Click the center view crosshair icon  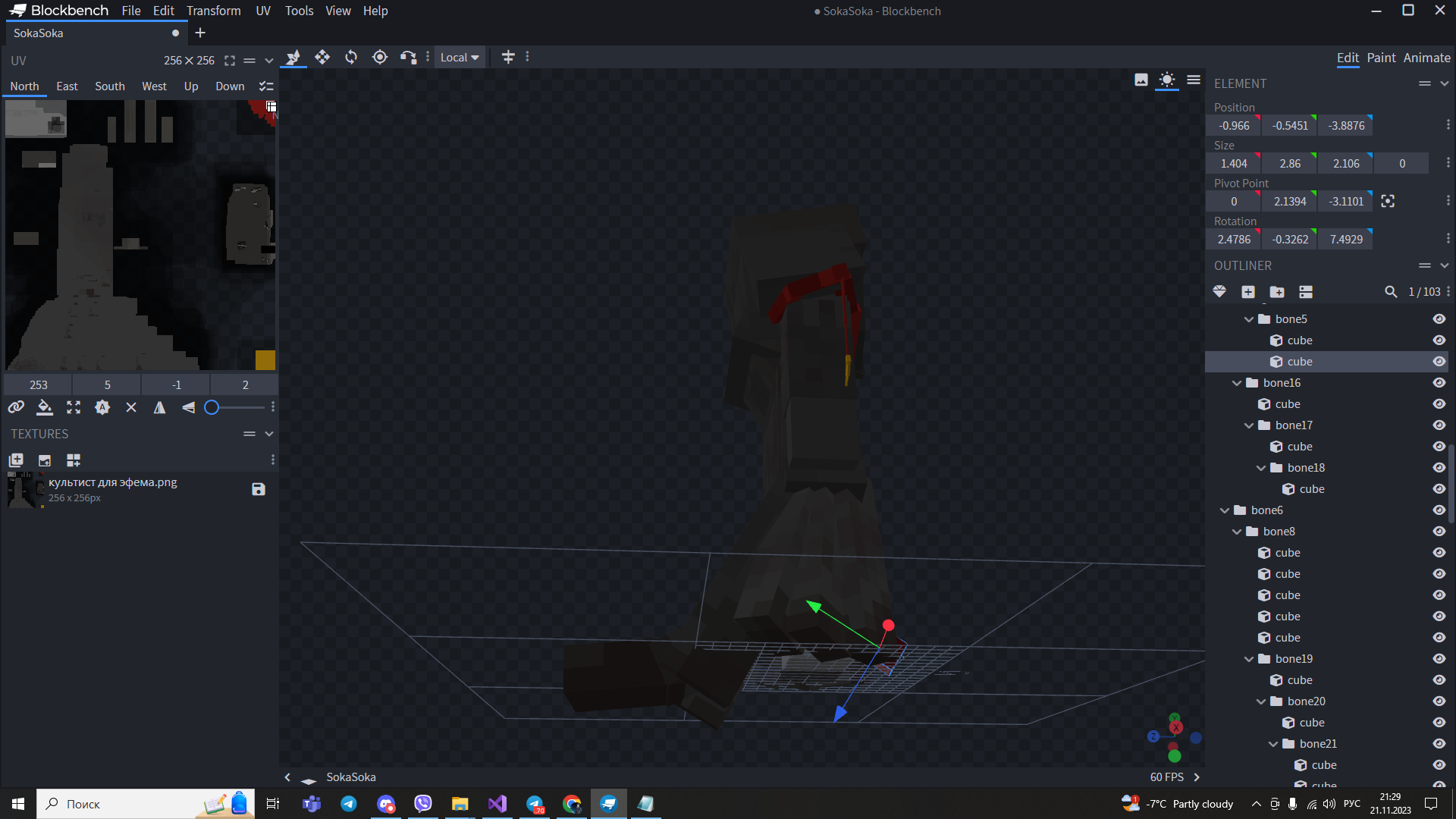[508, 57]
